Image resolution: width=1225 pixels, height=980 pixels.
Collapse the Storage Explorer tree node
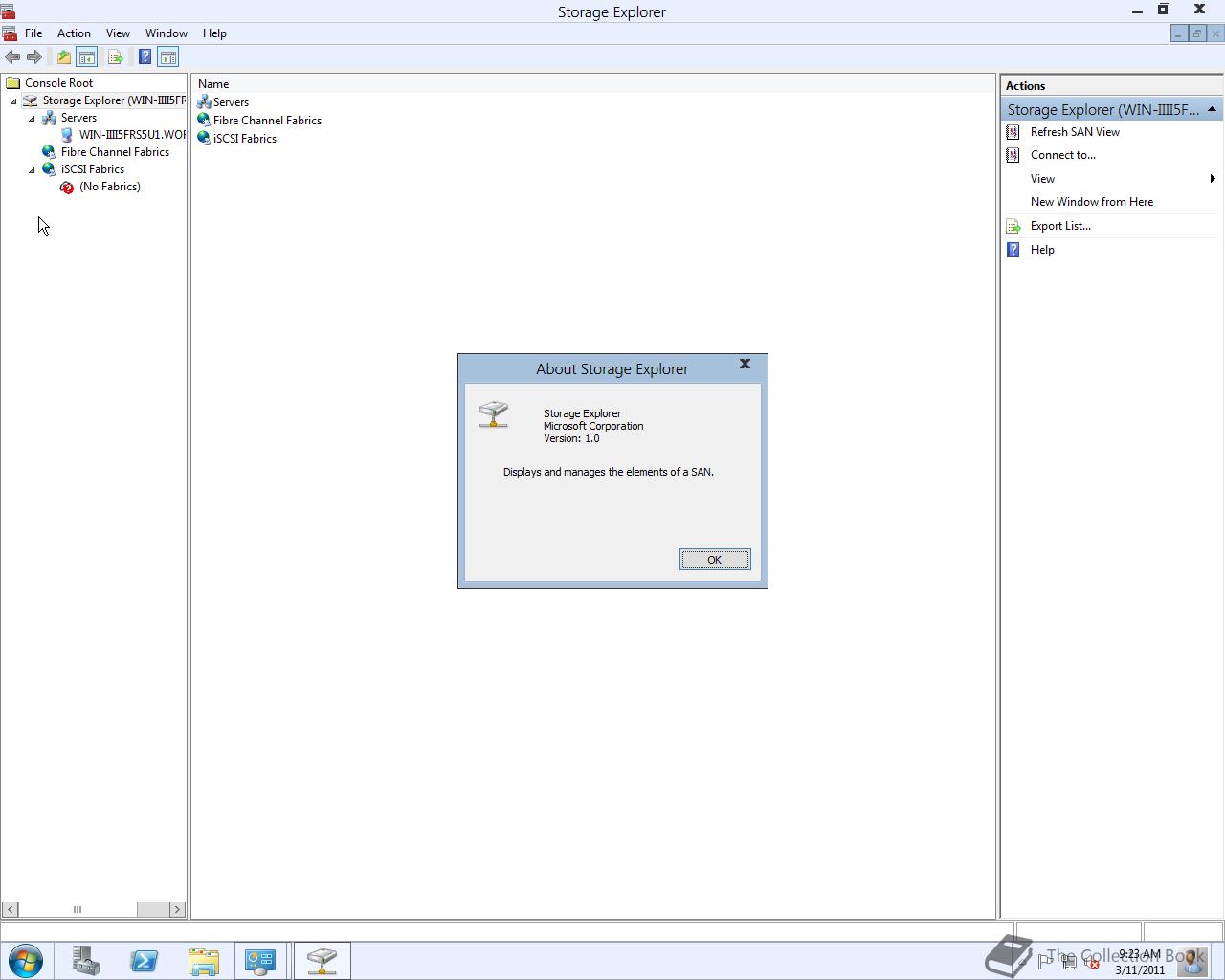pyautogui.click(x=13, y=101)
